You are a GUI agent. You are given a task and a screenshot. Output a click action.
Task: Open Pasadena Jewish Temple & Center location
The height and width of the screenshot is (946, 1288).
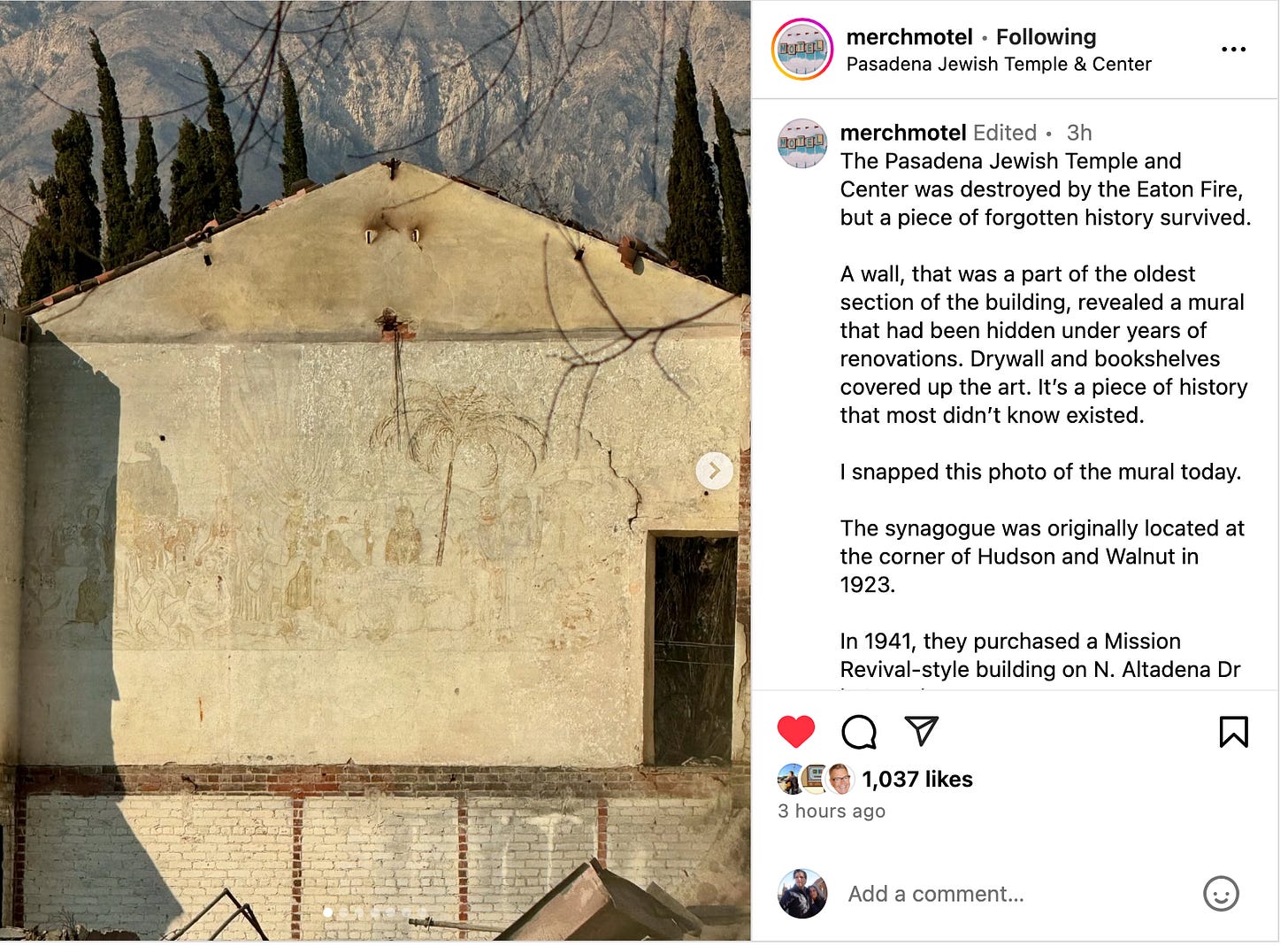tap(999, 64)
